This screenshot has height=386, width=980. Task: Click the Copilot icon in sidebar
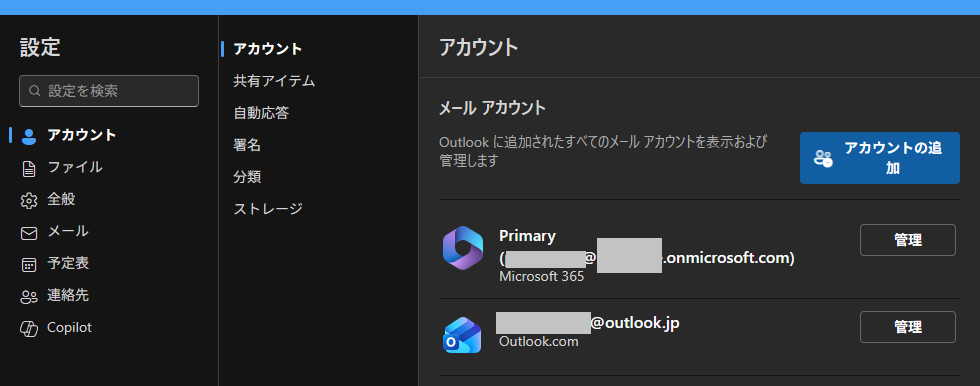click(x=29, y=328)
